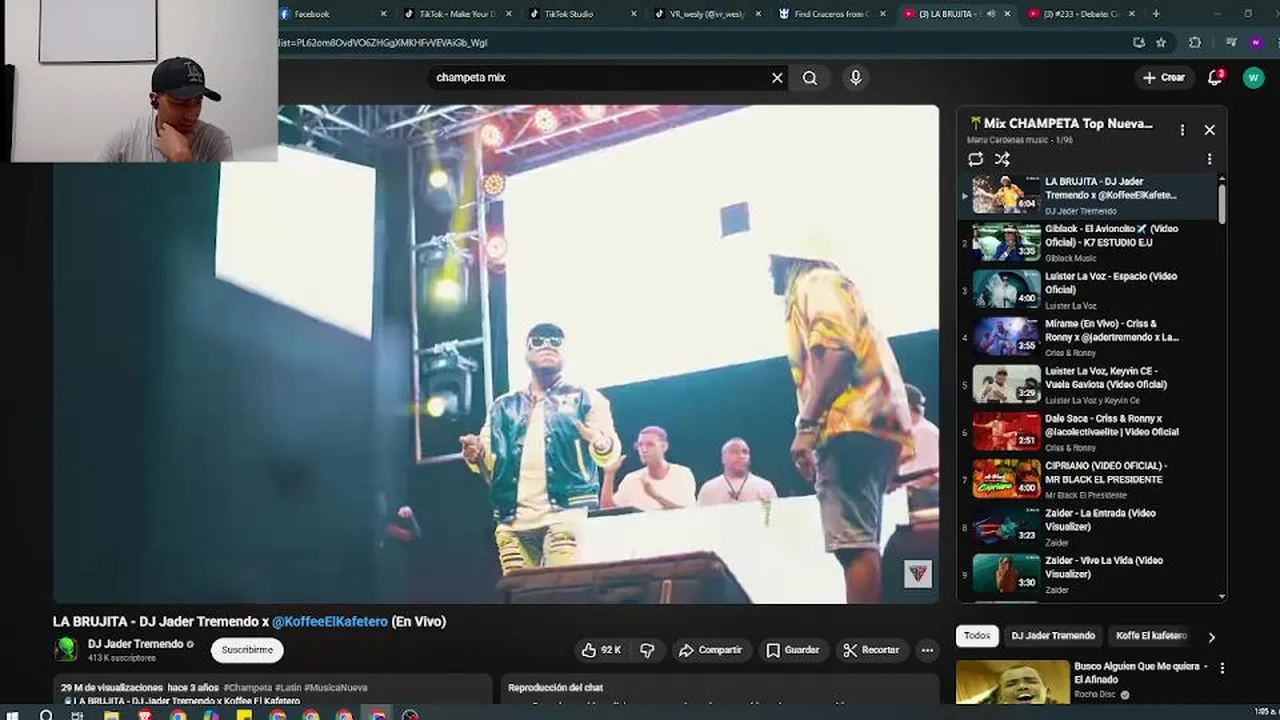Bookmark this page with the star icon
1280x720 pixels.
click(1161, 43)
